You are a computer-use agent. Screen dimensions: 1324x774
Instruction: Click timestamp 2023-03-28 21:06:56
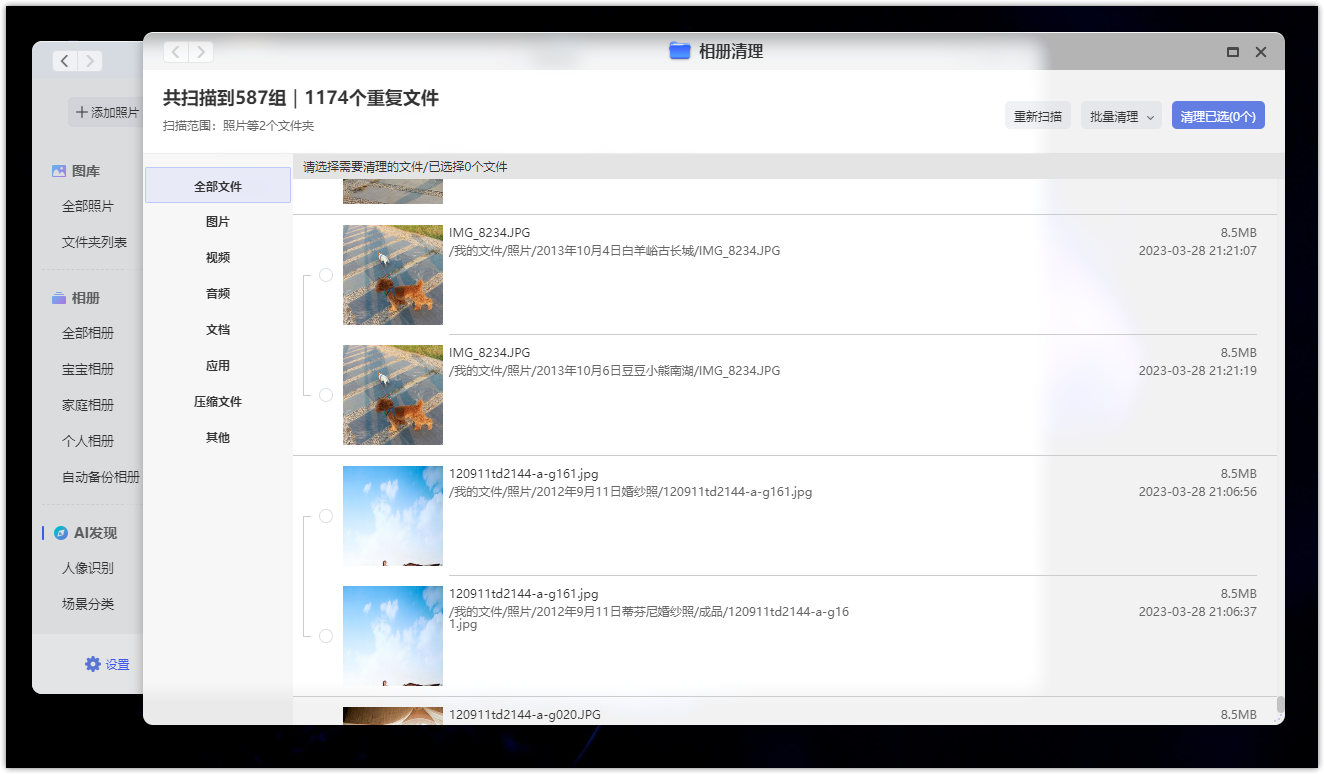(x=1198, y=492)
